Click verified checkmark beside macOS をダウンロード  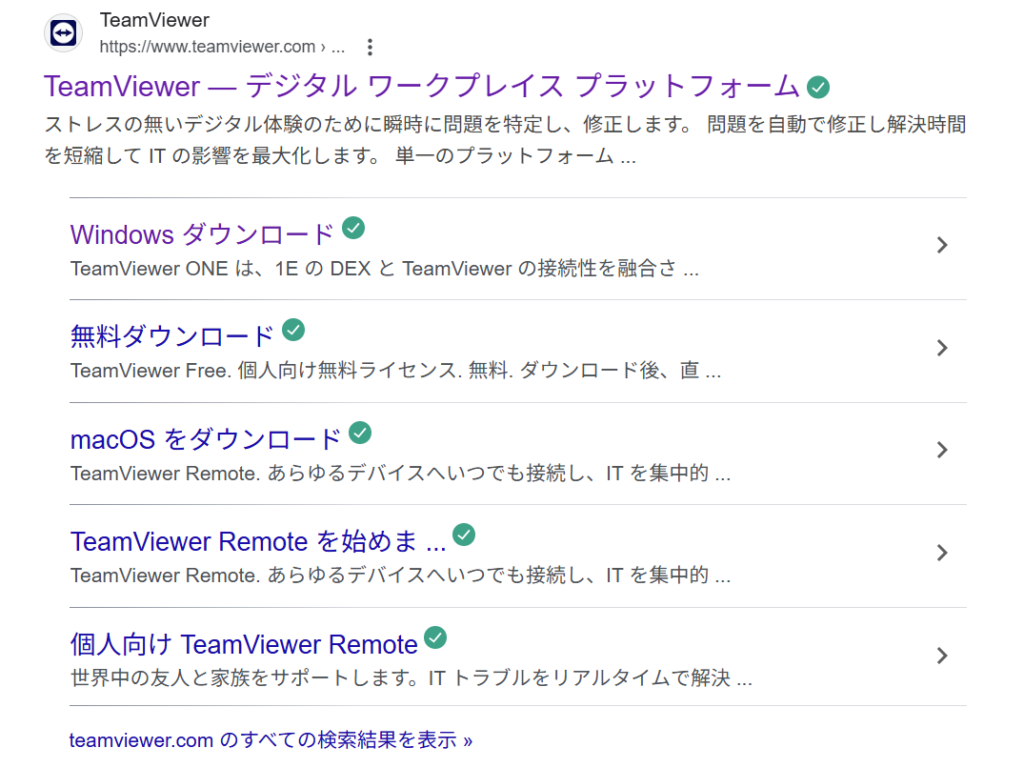click(x=360, y=433)
